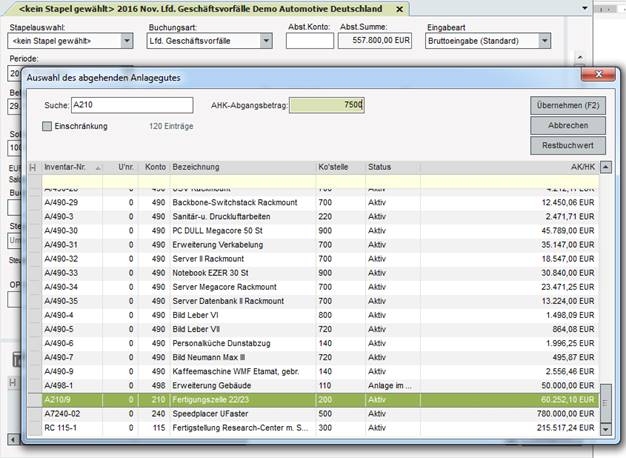
Task: Click the Restbuchwert button
Action: point(568,145)
